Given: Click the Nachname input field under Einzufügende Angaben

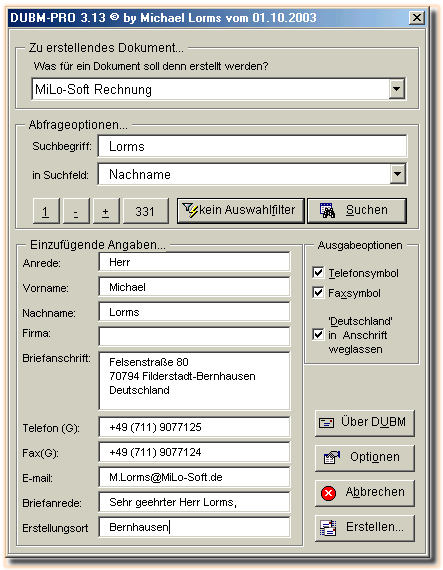Looking at the screenshot, I should coord(194,312).
